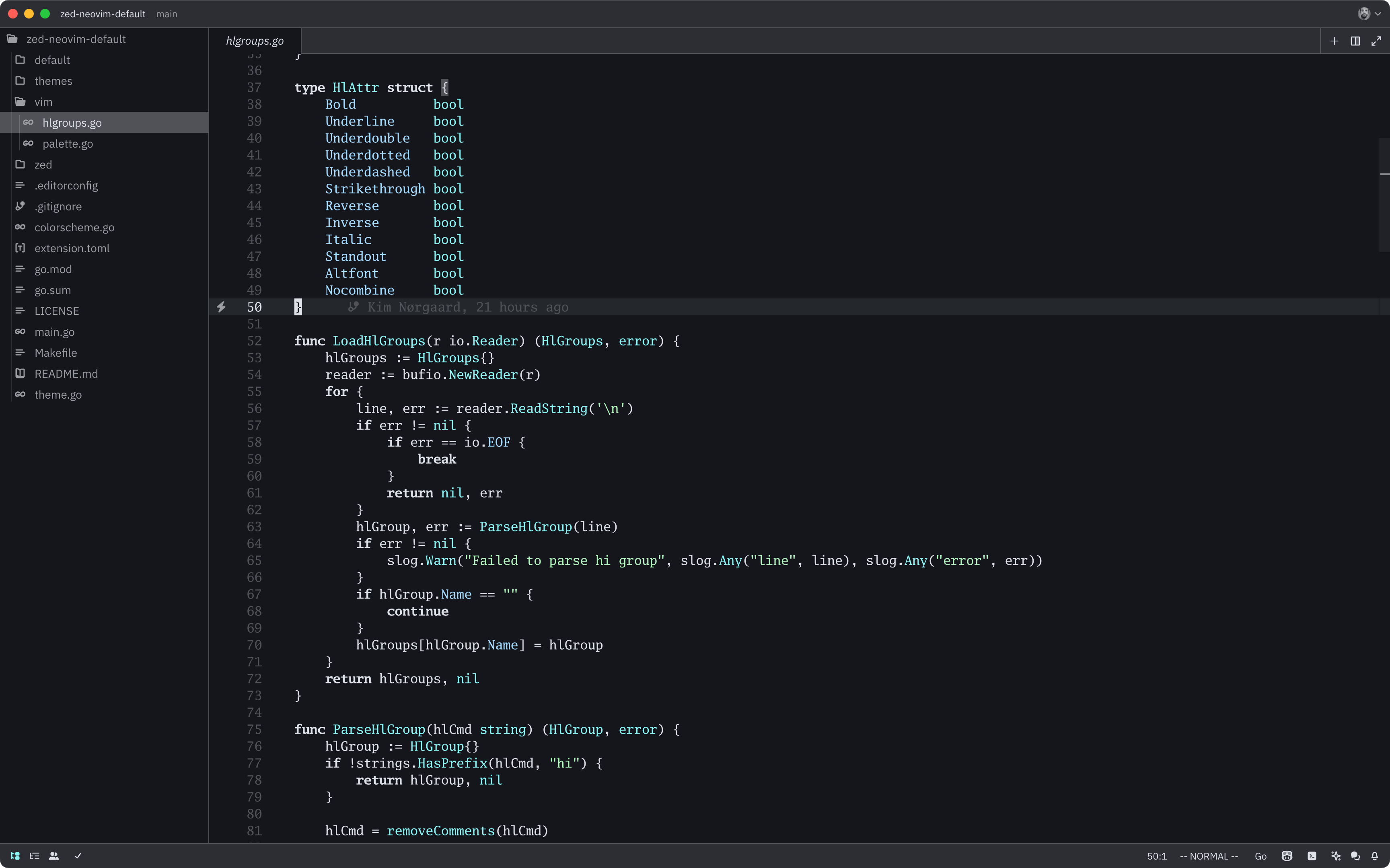Toggle the Outline Panel icon

coord(35,856)
